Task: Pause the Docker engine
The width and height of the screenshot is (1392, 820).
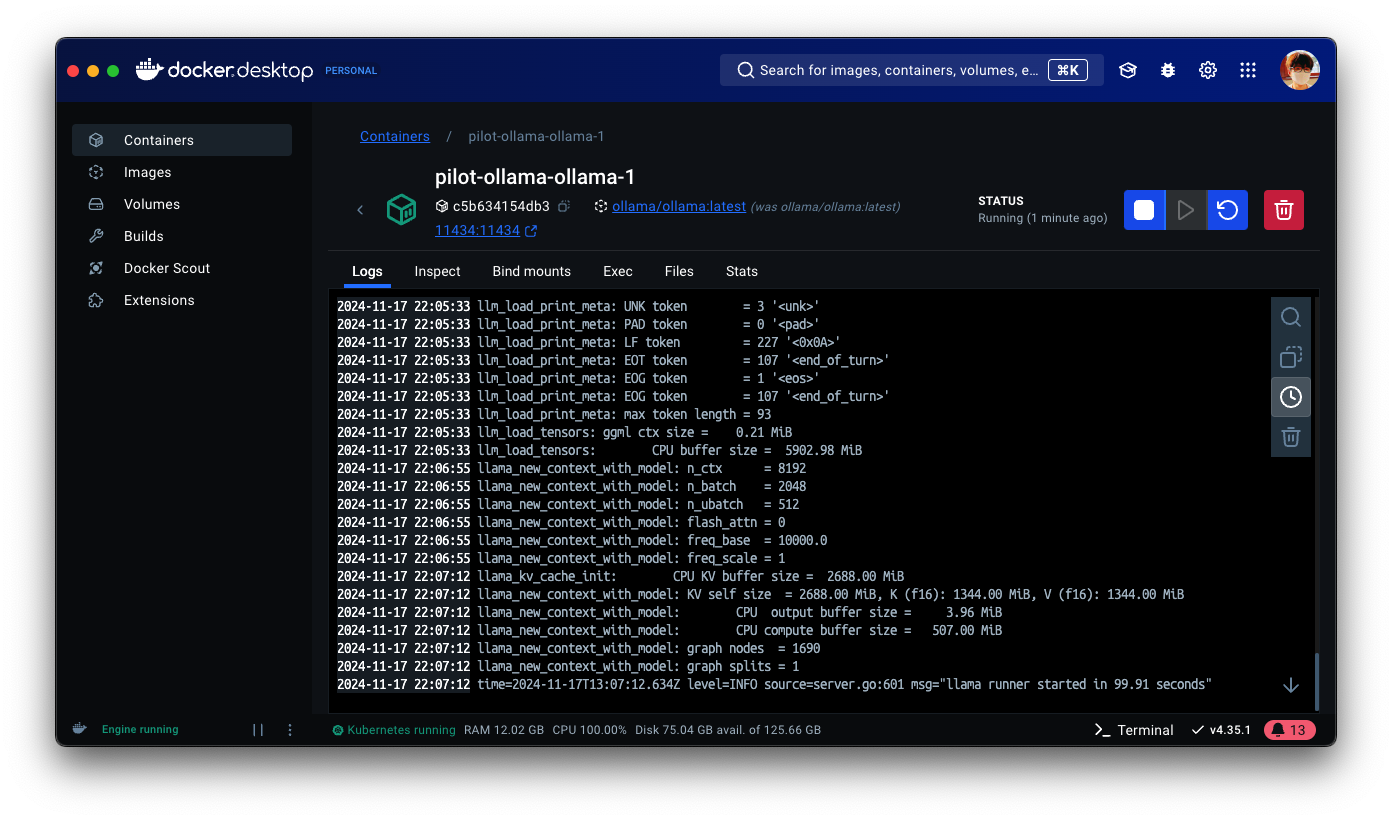Action: tap(258, 730)
